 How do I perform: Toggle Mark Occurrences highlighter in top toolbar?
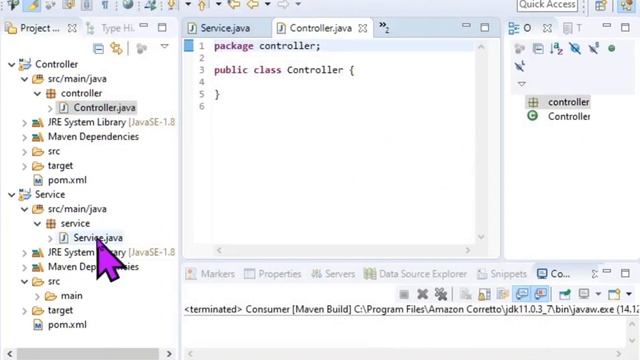32,5
